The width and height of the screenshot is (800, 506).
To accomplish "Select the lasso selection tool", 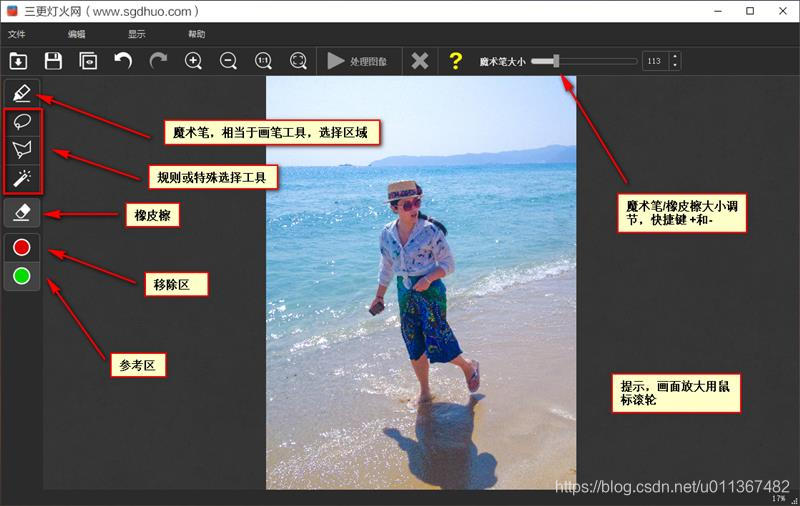I will click(x=22, y=122).
